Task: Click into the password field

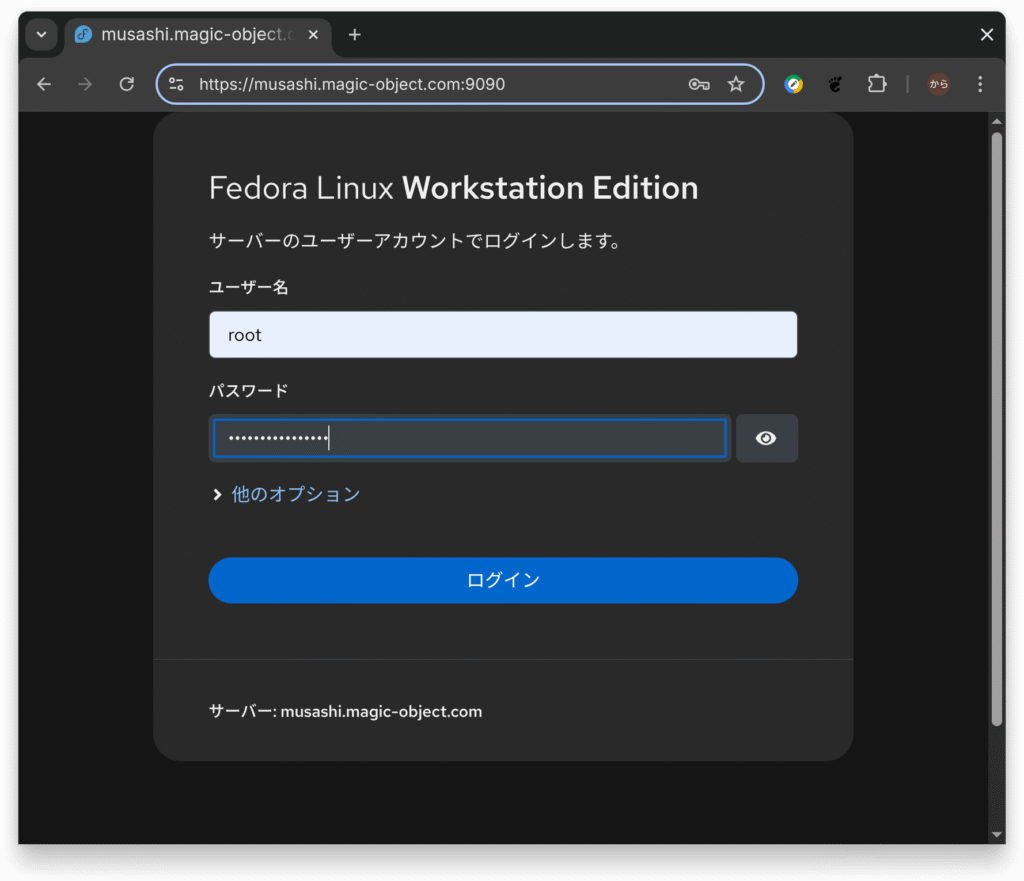Action: coord(470,438)
